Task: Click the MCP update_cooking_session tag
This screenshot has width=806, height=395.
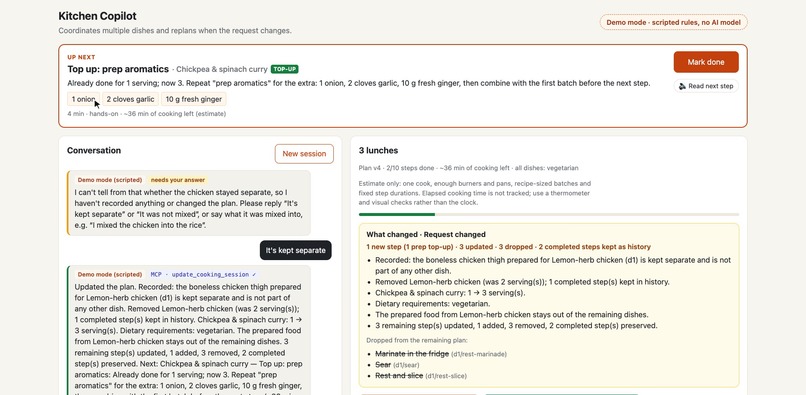Action: 203,275
